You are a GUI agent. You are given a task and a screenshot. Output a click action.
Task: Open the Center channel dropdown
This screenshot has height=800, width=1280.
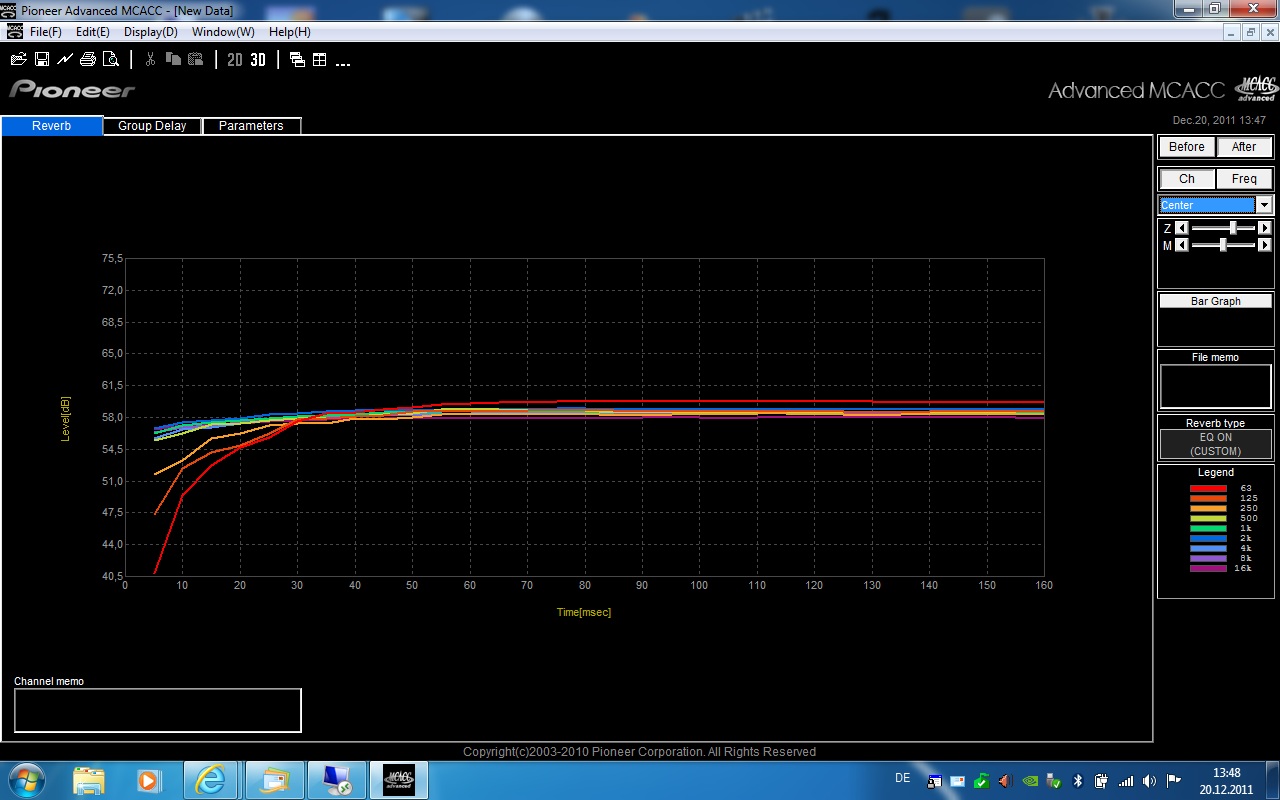click(1264, 205)
